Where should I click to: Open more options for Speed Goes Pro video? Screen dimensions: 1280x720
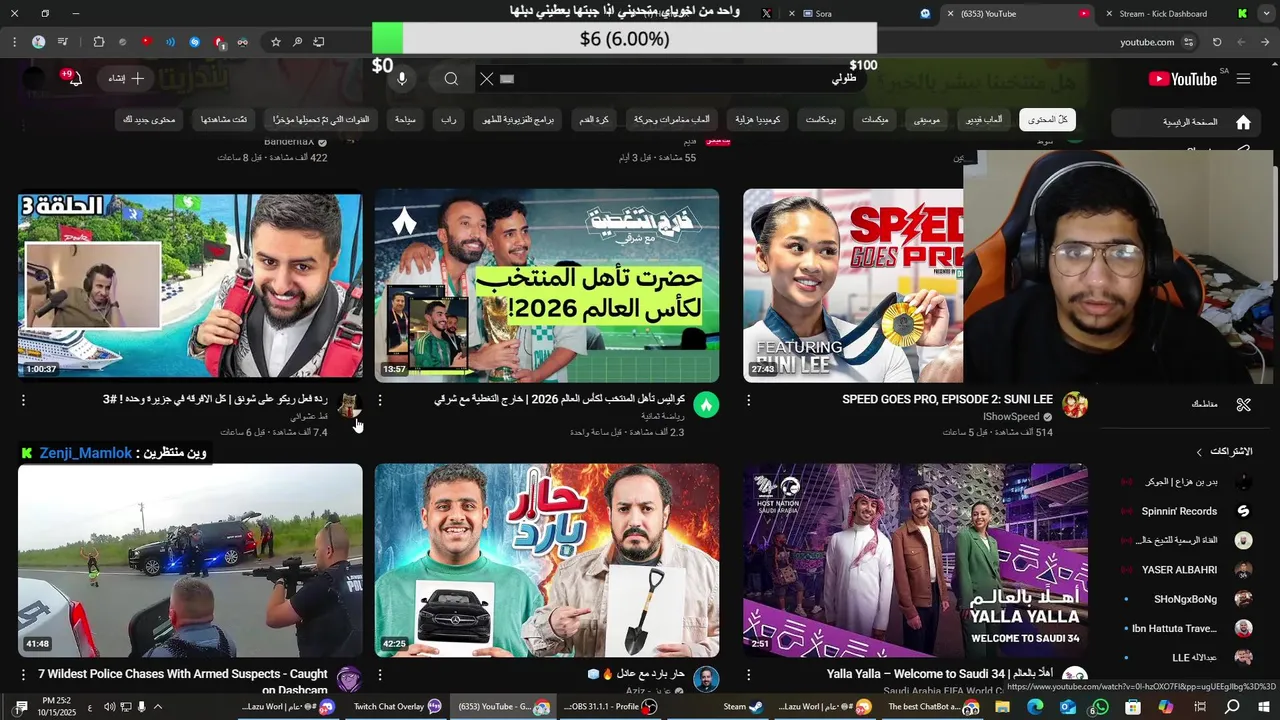[748, 400]
